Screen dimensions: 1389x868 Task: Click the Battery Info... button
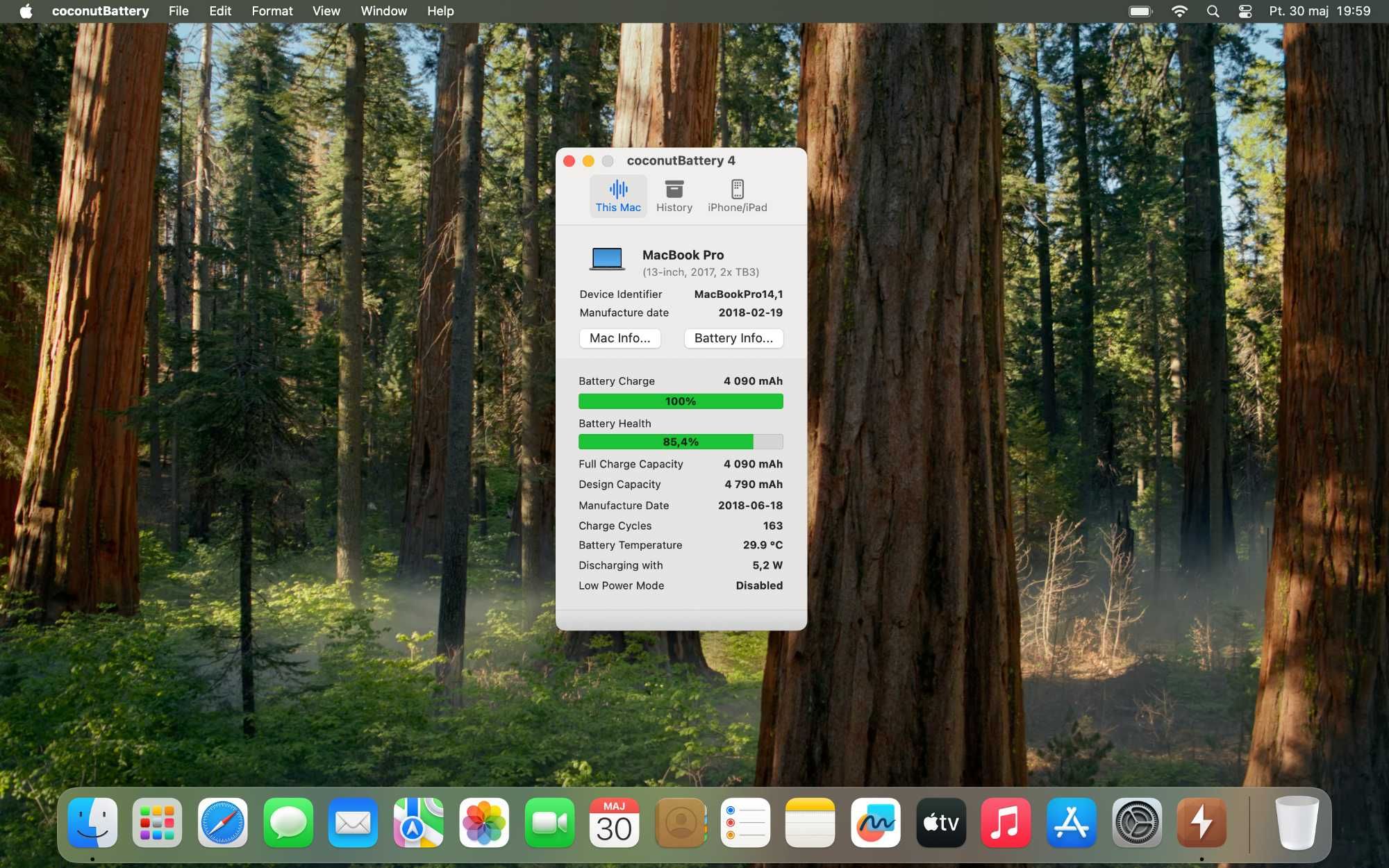click(733, 338)
